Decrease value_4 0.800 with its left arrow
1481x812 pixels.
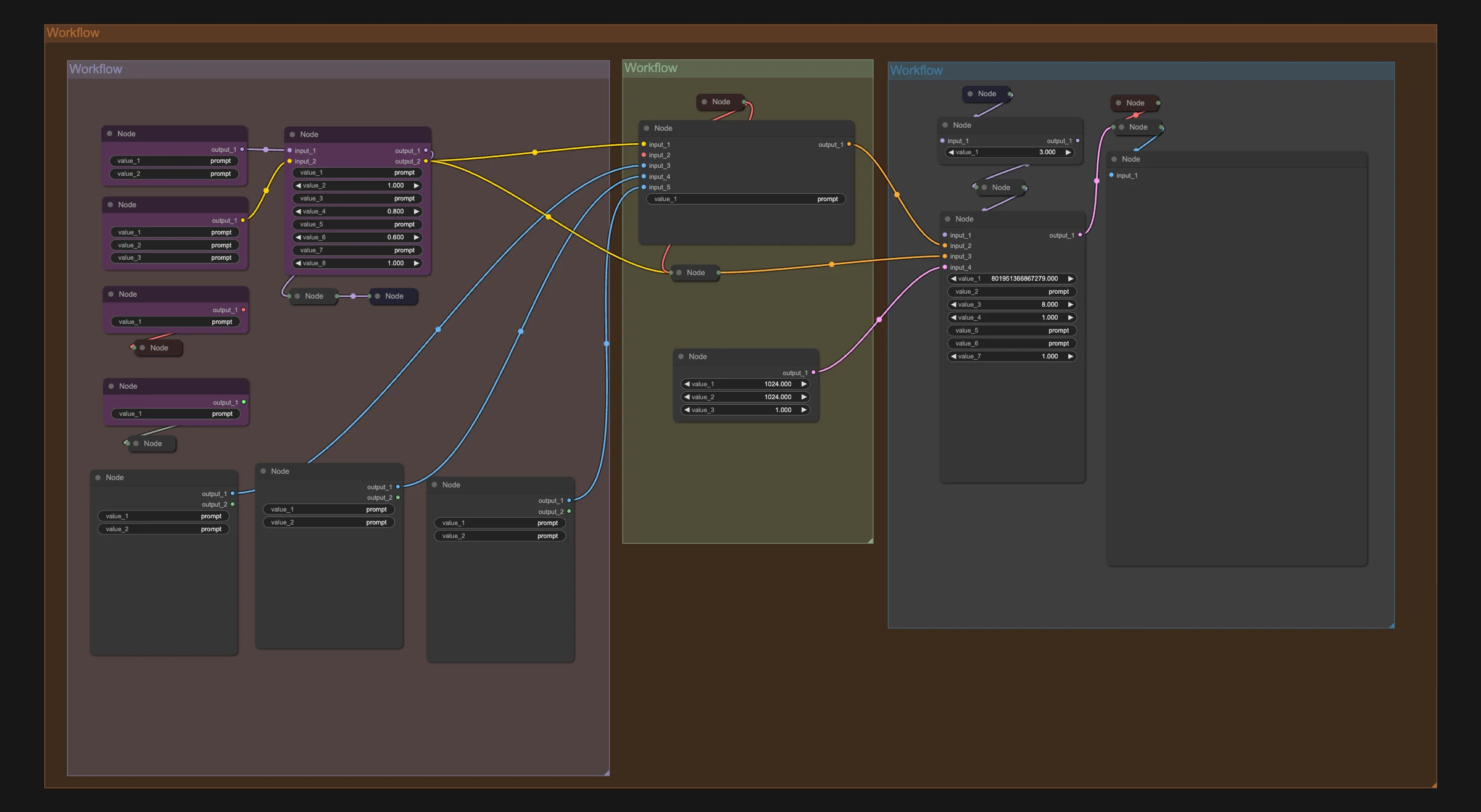pyautogui.click(x=299, y=212)
